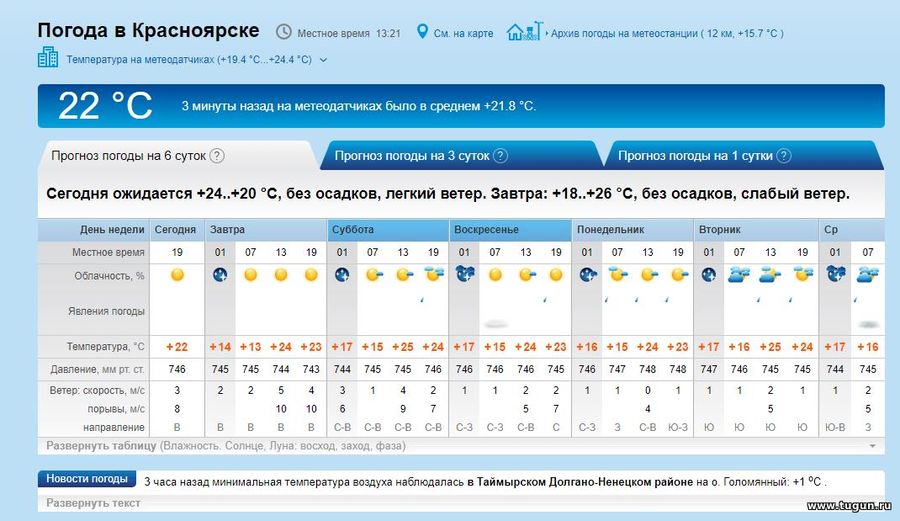The image size is (900, 521).
Task: Click the Ю-В wind direction under Ср 01
Action: [835, 427]
